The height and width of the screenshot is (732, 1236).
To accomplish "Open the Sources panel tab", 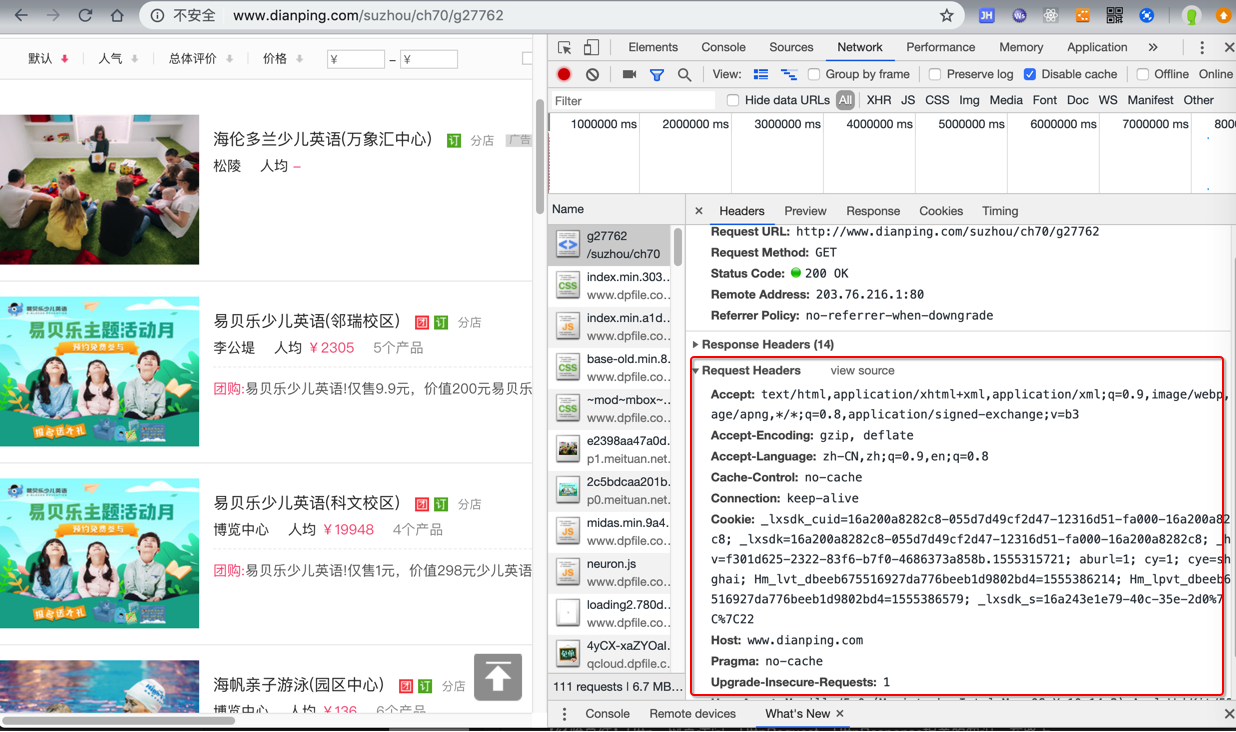I will pos(791,47).
